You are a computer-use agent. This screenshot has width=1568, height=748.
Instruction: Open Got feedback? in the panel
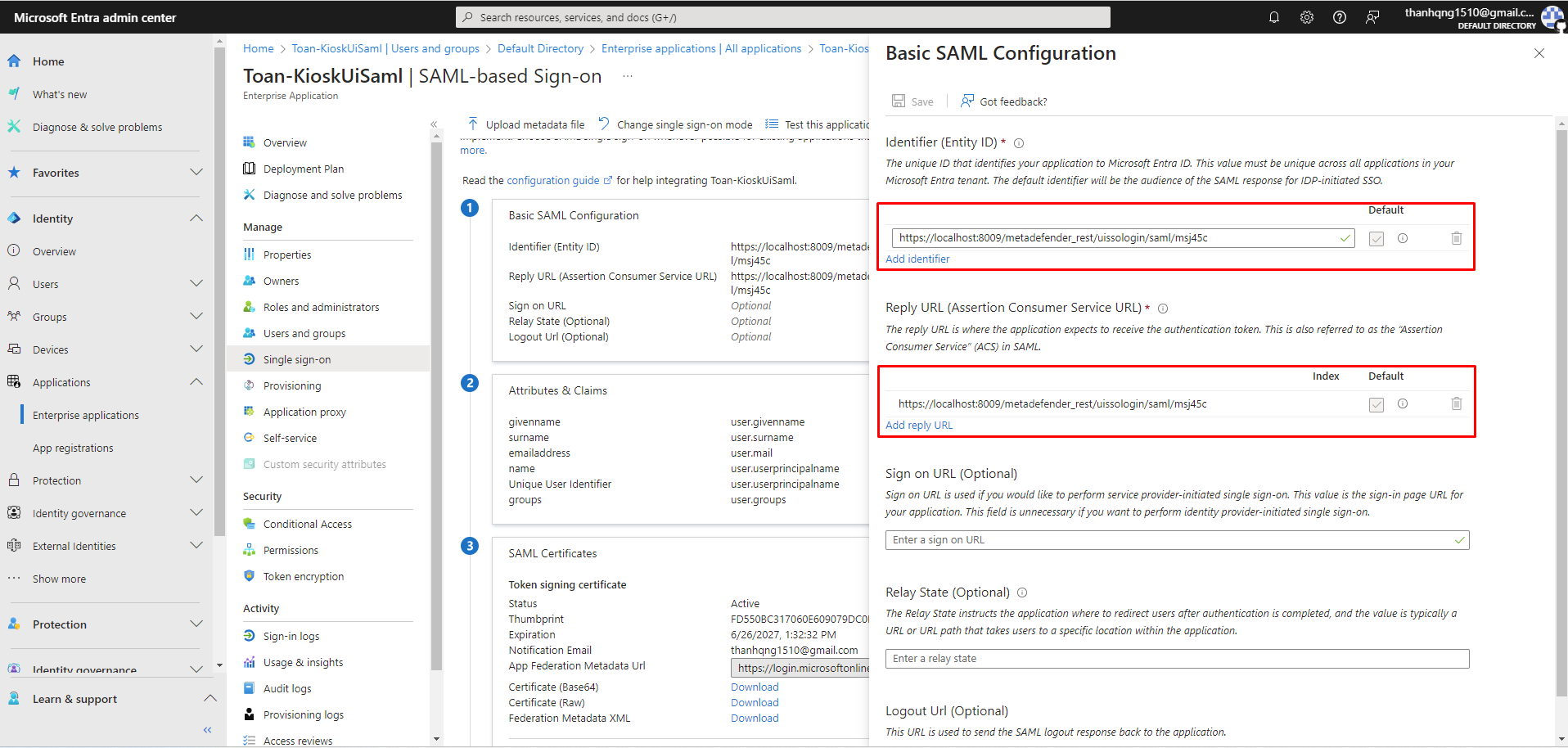[x=1003, y=101]
